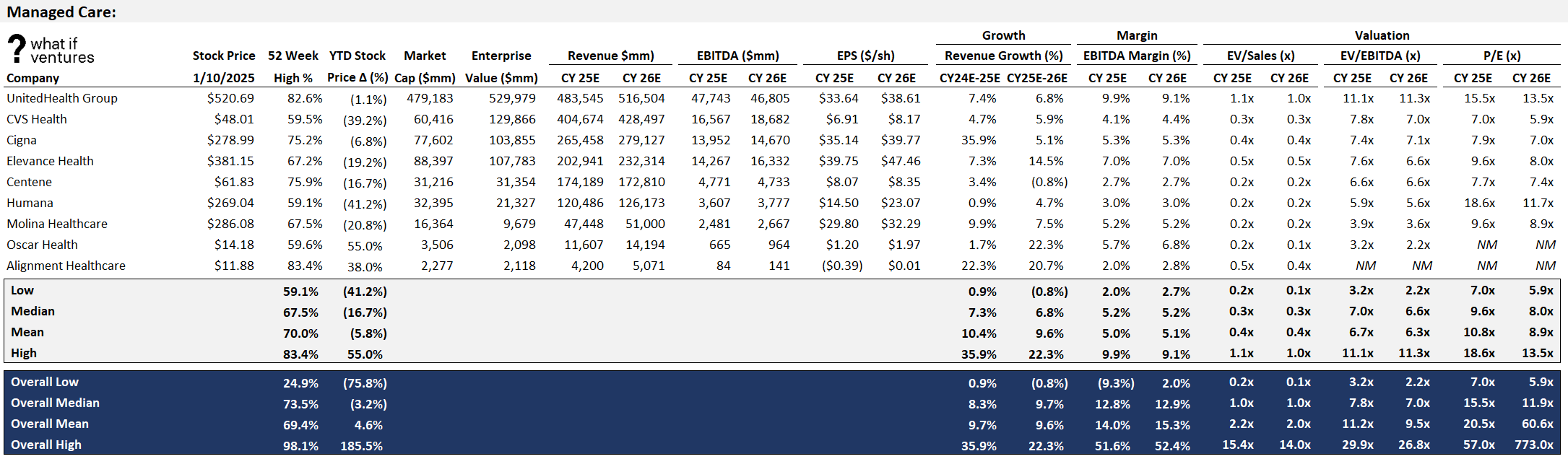Select the Enterprise column header
The height and width of the screenshot is (459, 1568).
pos(501,56)
